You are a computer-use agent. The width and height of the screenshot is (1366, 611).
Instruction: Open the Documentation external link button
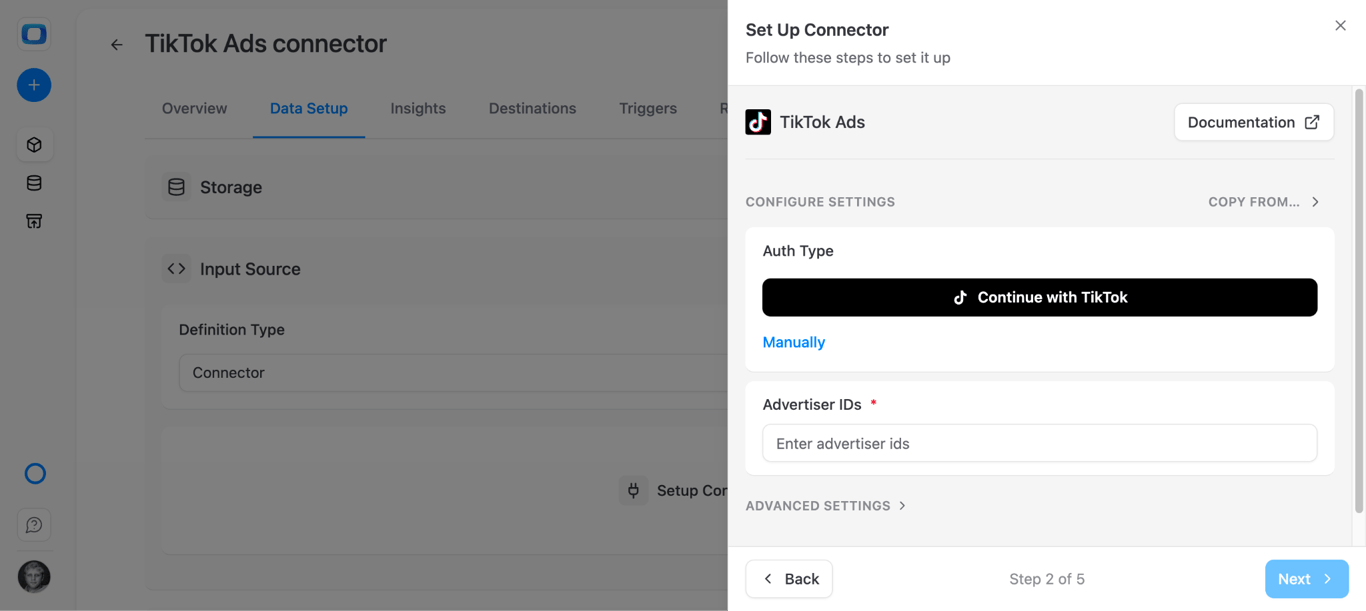pos(1254,122)
